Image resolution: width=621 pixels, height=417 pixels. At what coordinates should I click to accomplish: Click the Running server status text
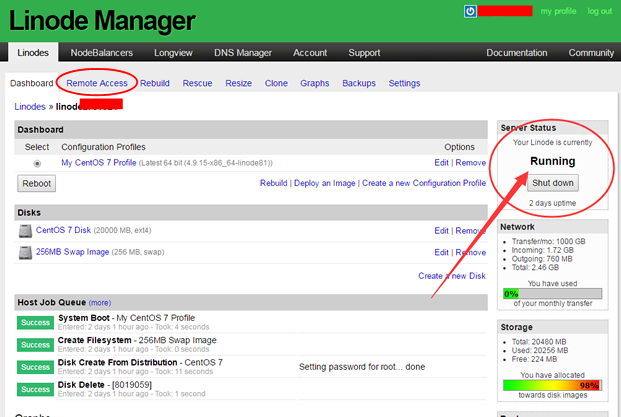coord(552,161)
